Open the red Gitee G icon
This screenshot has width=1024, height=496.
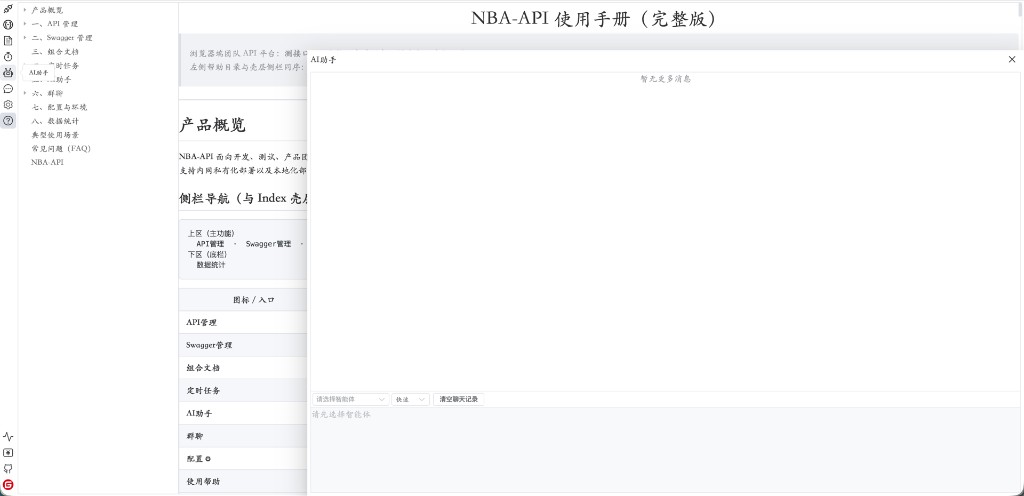tap(8, 484)
